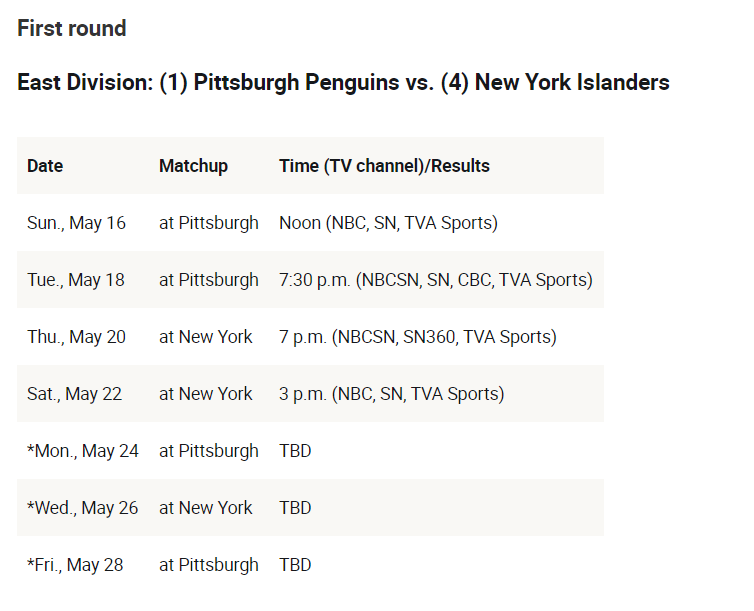The height and width of the screenshot is (611, 754).
Task: Select the Tue., May 18 date cell
Action: coord(76,280)
